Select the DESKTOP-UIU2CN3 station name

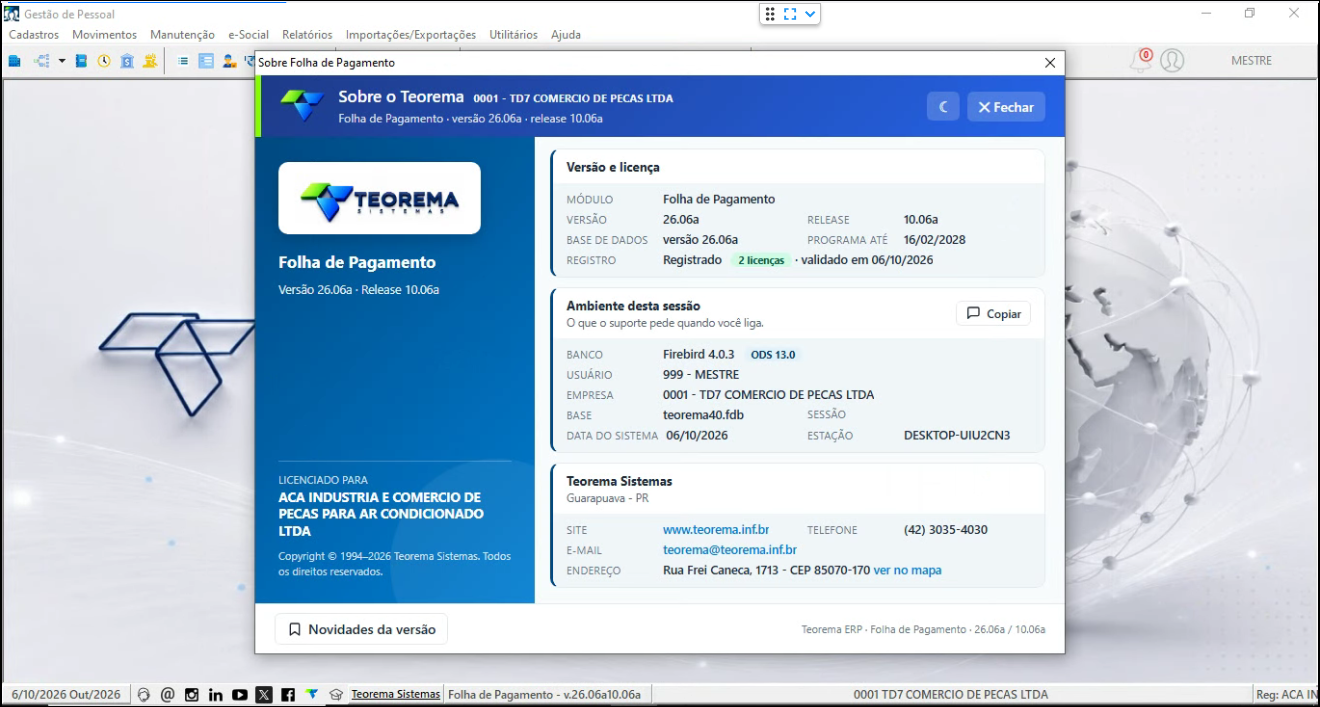coord(957,435)
